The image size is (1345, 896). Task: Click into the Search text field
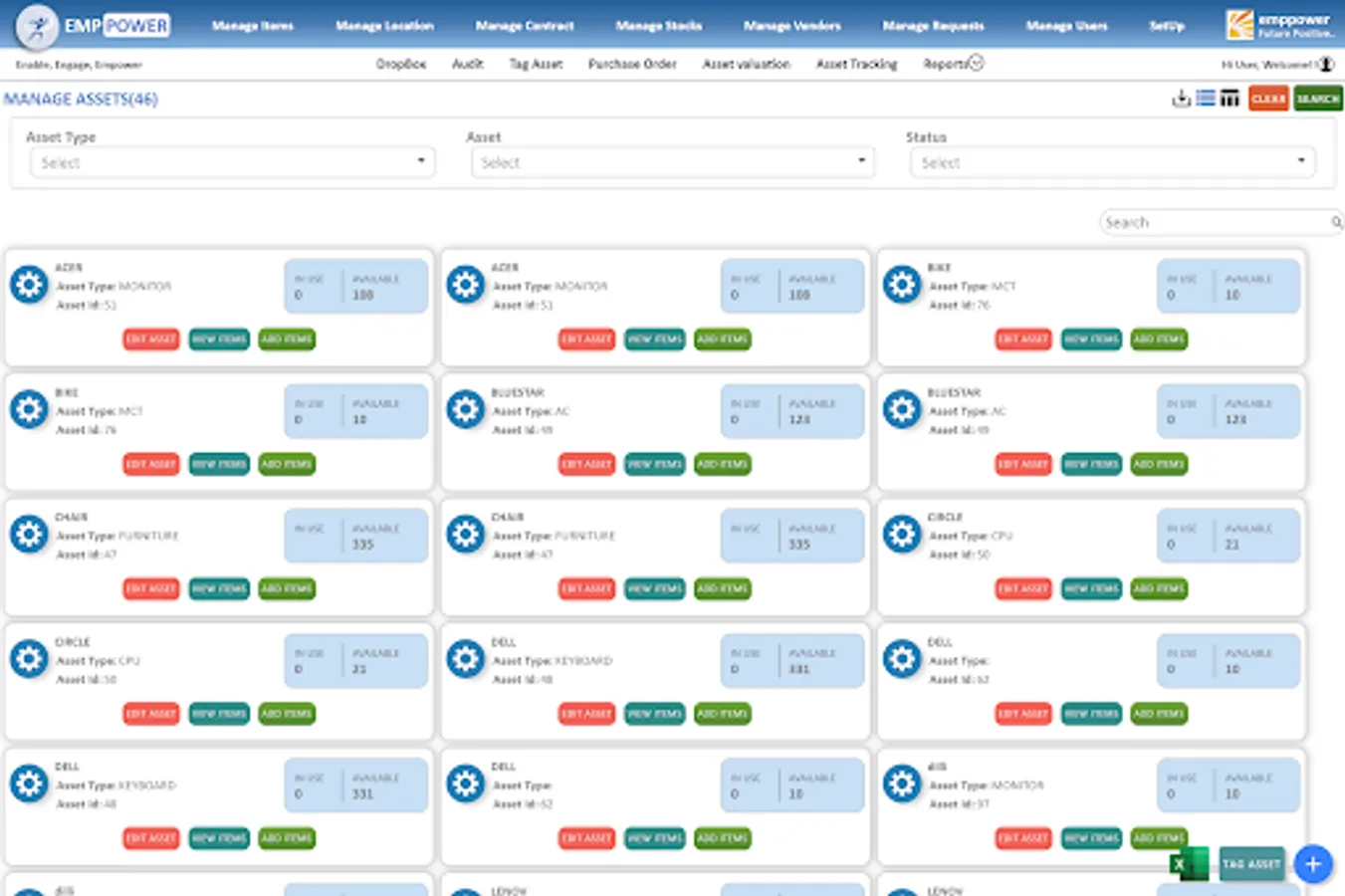tap(1215, 222)
